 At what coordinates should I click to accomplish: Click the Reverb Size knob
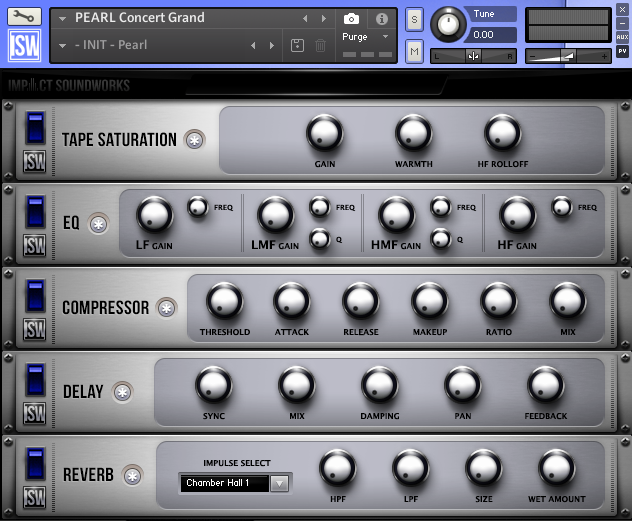tap(484, 469)
